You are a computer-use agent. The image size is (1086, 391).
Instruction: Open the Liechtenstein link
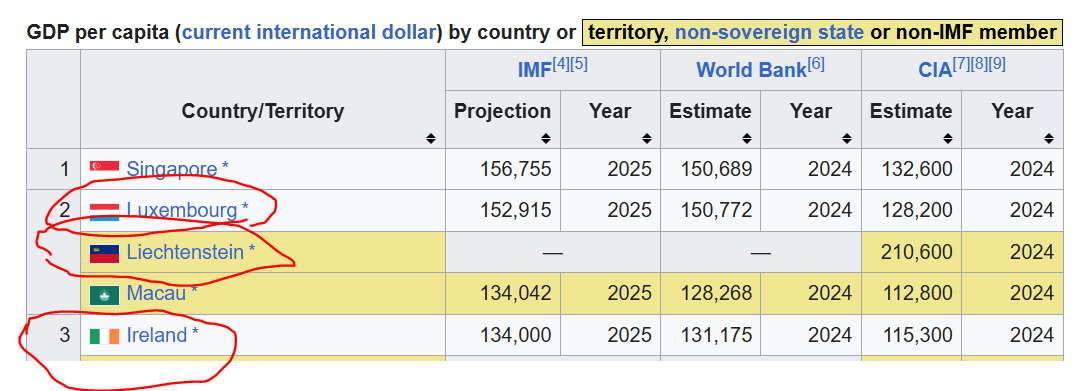(x=185, y=253)
